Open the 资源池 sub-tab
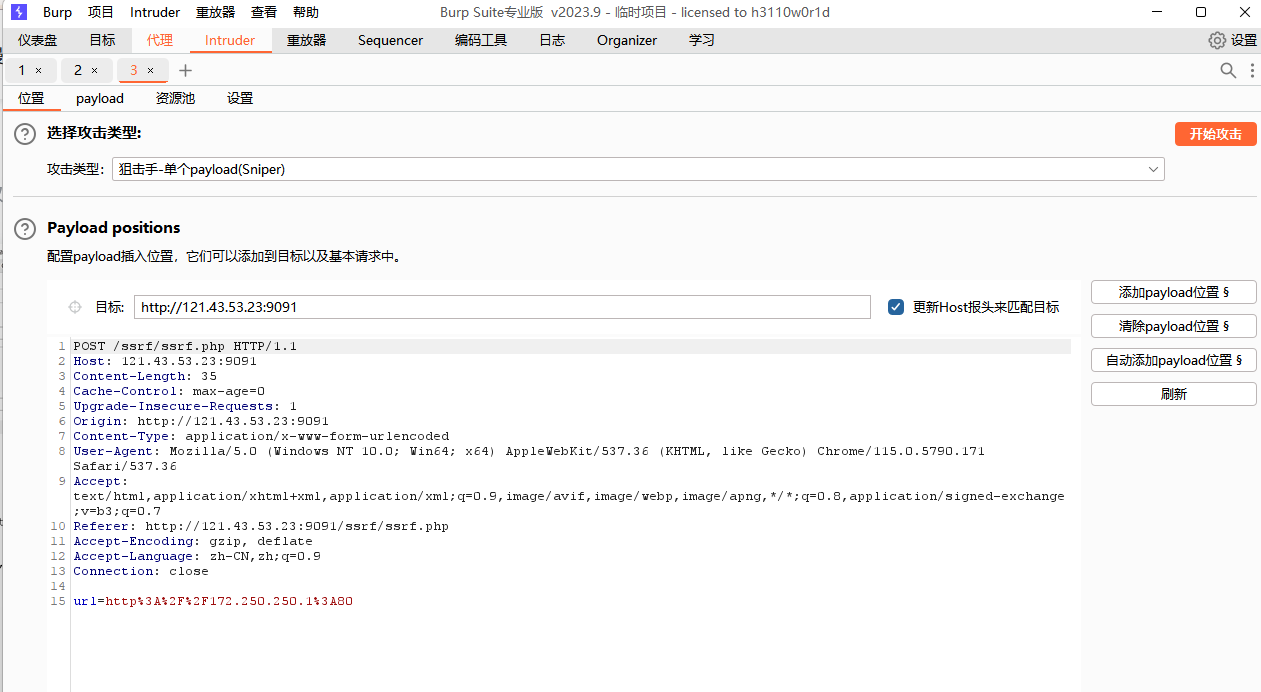The height and width of the screenshot is (692, 1261). 175,98
